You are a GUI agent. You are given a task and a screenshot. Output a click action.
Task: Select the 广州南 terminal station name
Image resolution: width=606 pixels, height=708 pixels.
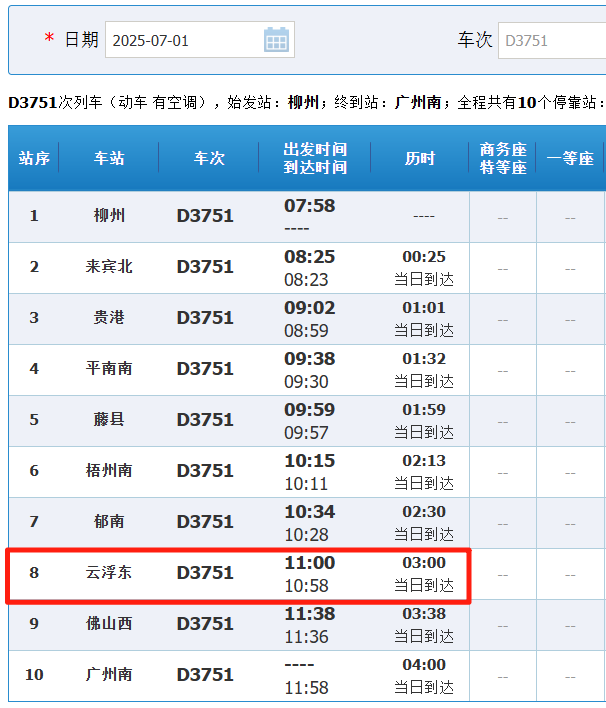coord(109,675)
